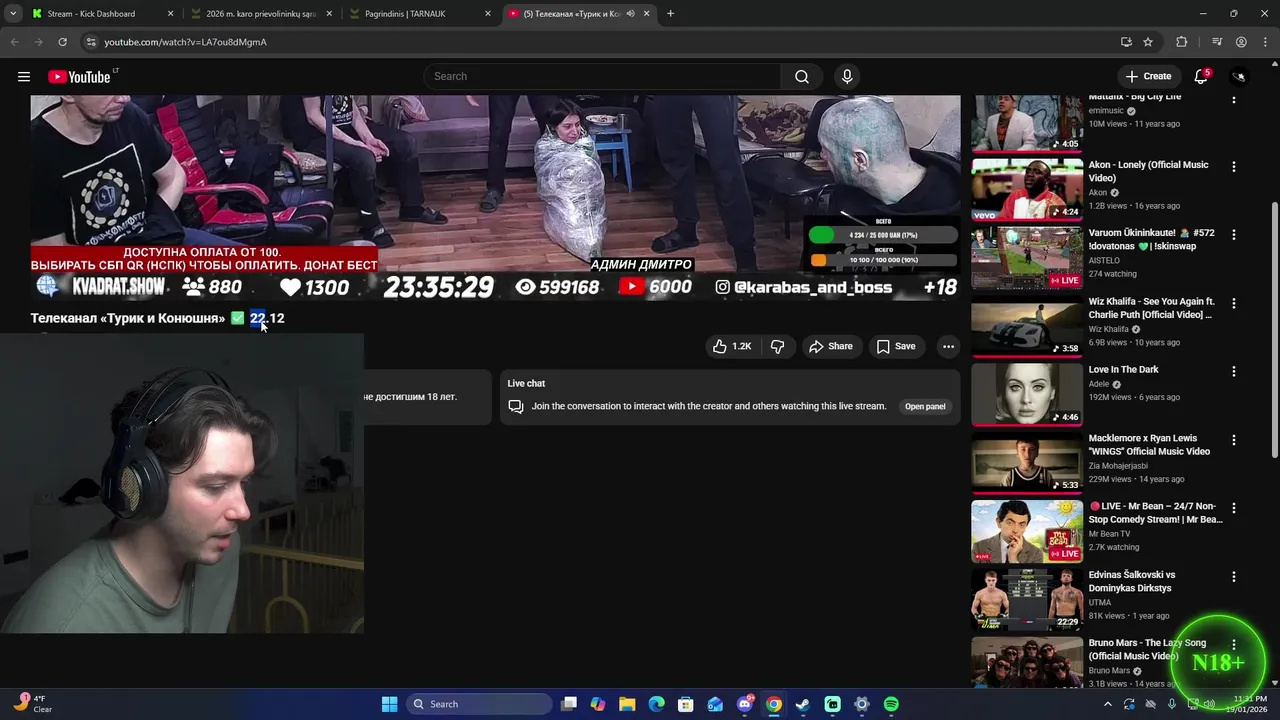Share the video
Image resolution: width=1280 pixels, height=720 pixels.
830,346
